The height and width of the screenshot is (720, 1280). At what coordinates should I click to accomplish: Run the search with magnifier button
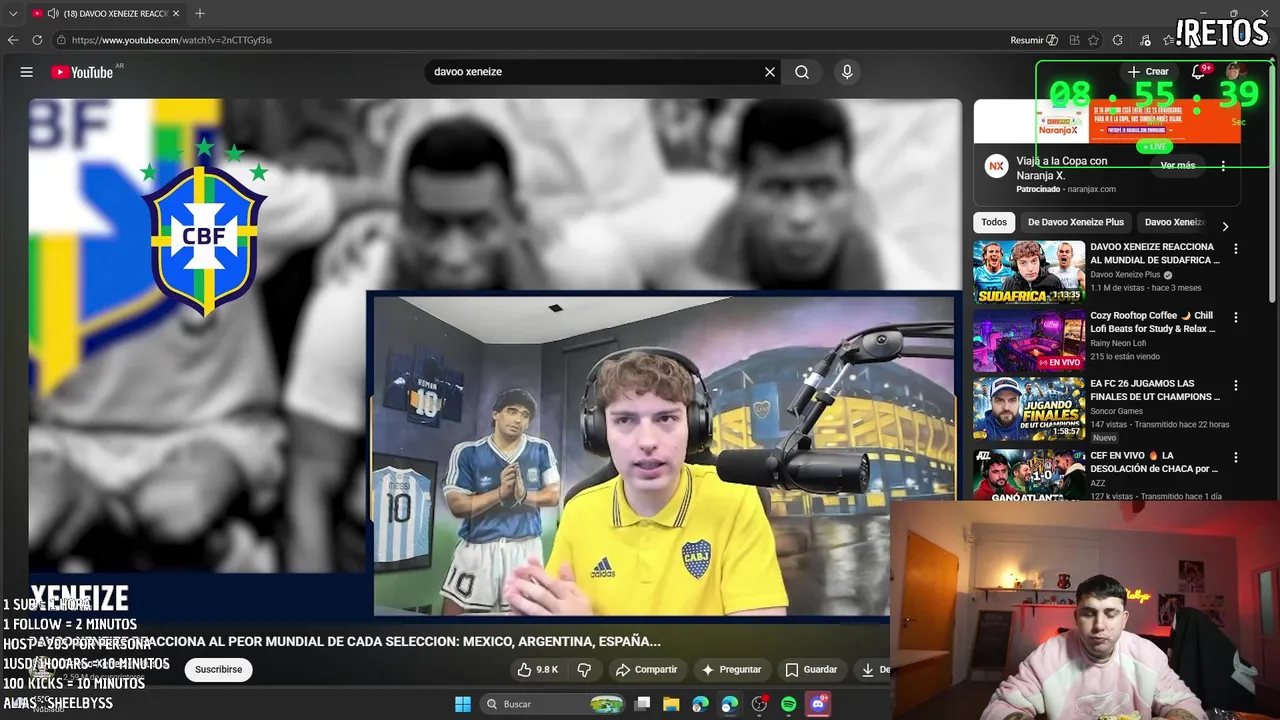point(802,72)
